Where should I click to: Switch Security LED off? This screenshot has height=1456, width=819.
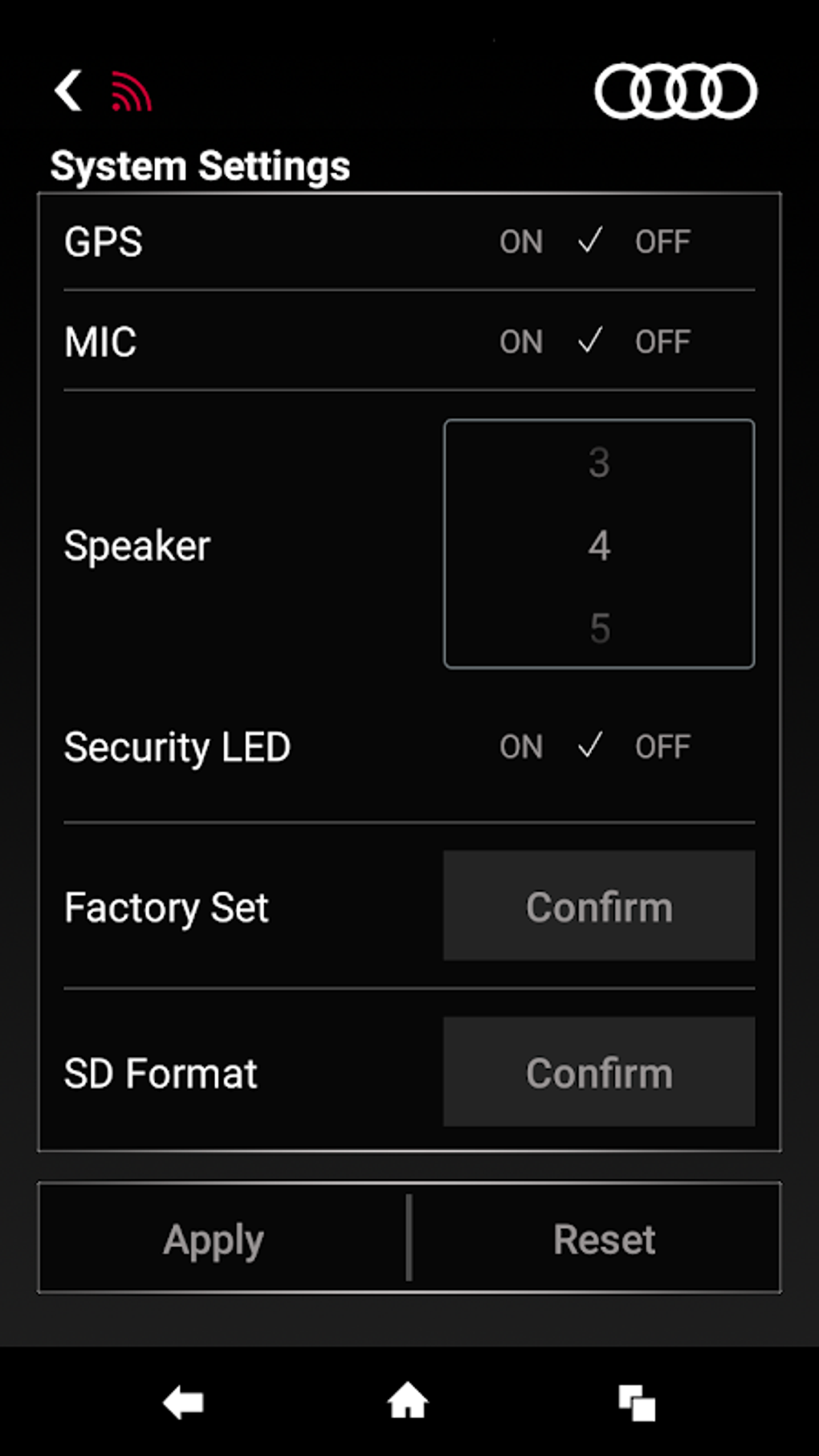click(662, 747)
